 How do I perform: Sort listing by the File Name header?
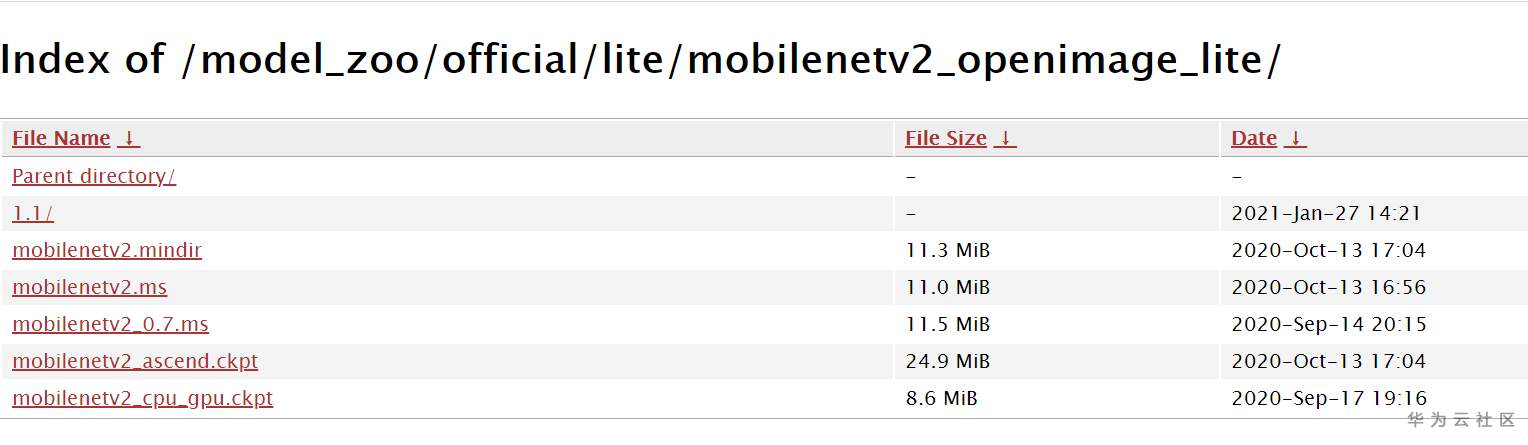coord(61,139)
